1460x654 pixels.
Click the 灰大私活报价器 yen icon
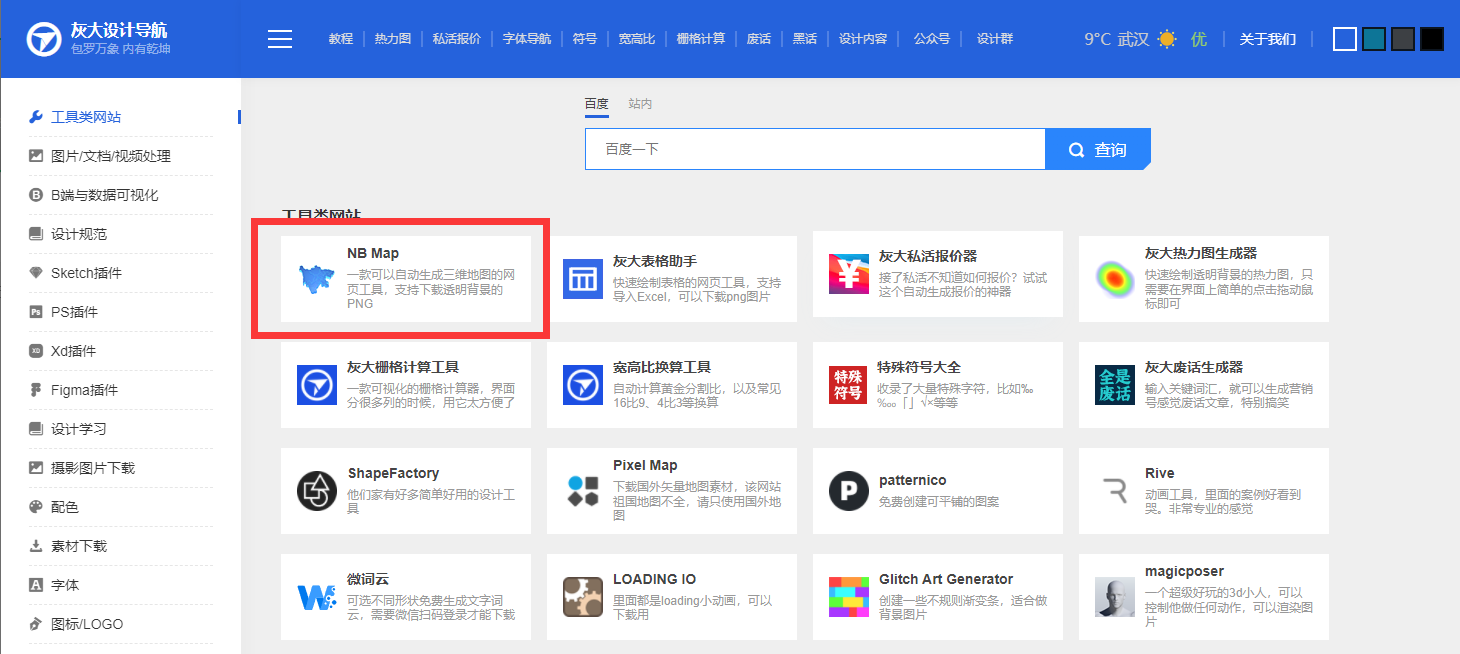[849, 274]
